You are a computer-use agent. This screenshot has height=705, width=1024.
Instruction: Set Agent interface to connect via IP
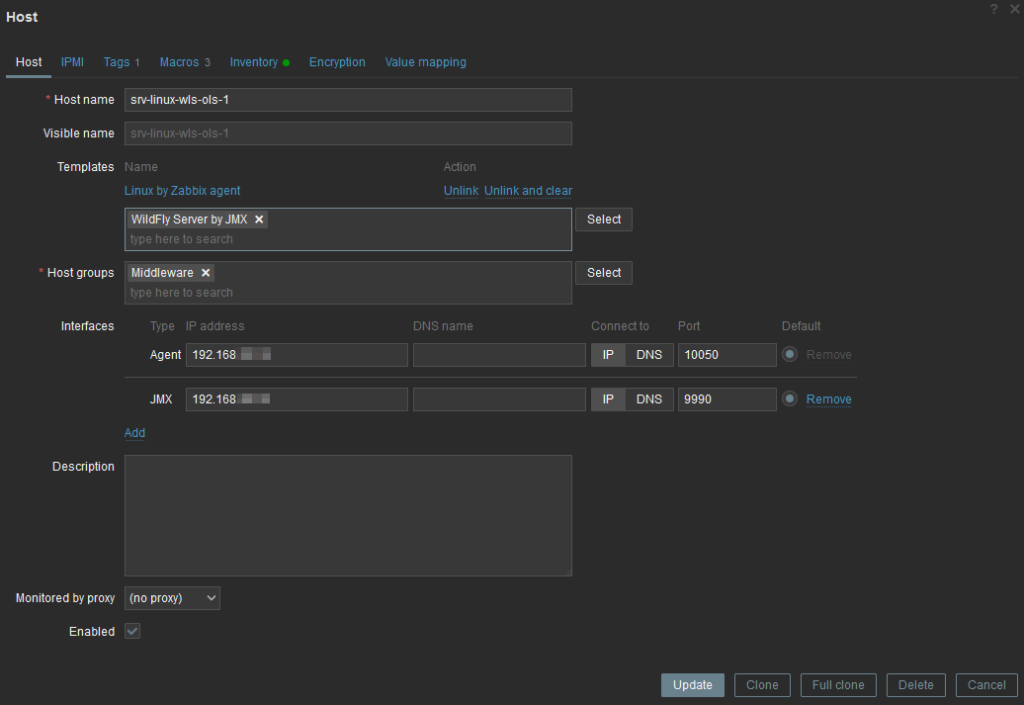pos(608,355)
